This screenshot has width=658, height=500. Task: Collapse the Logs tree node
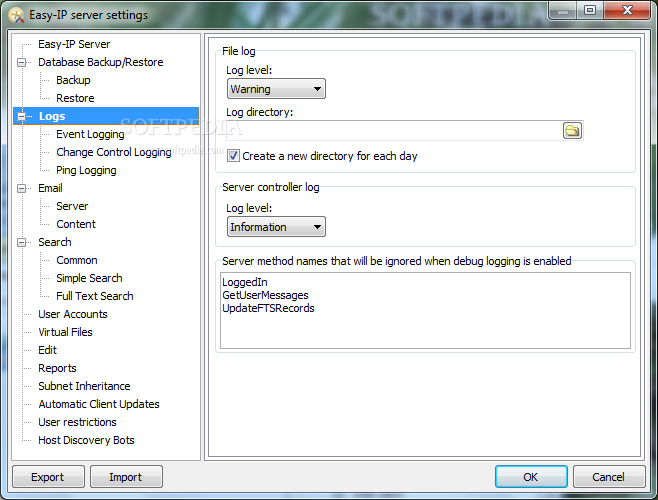point(21,116)
